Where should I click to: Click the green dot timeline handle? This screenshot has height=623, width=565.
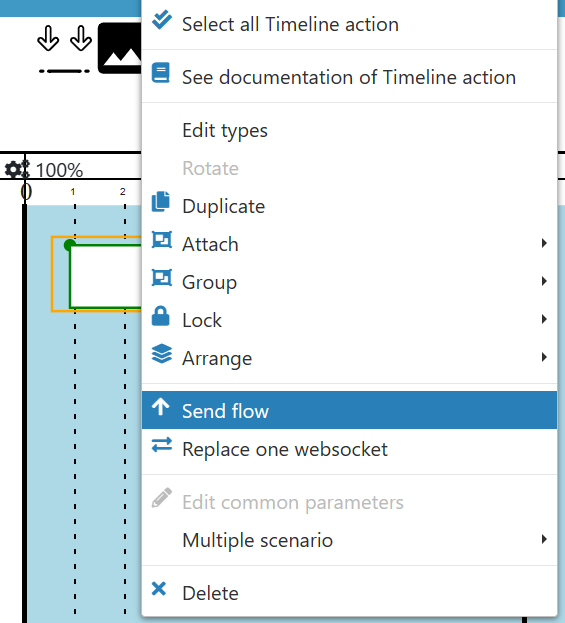(x=70, y=245)
